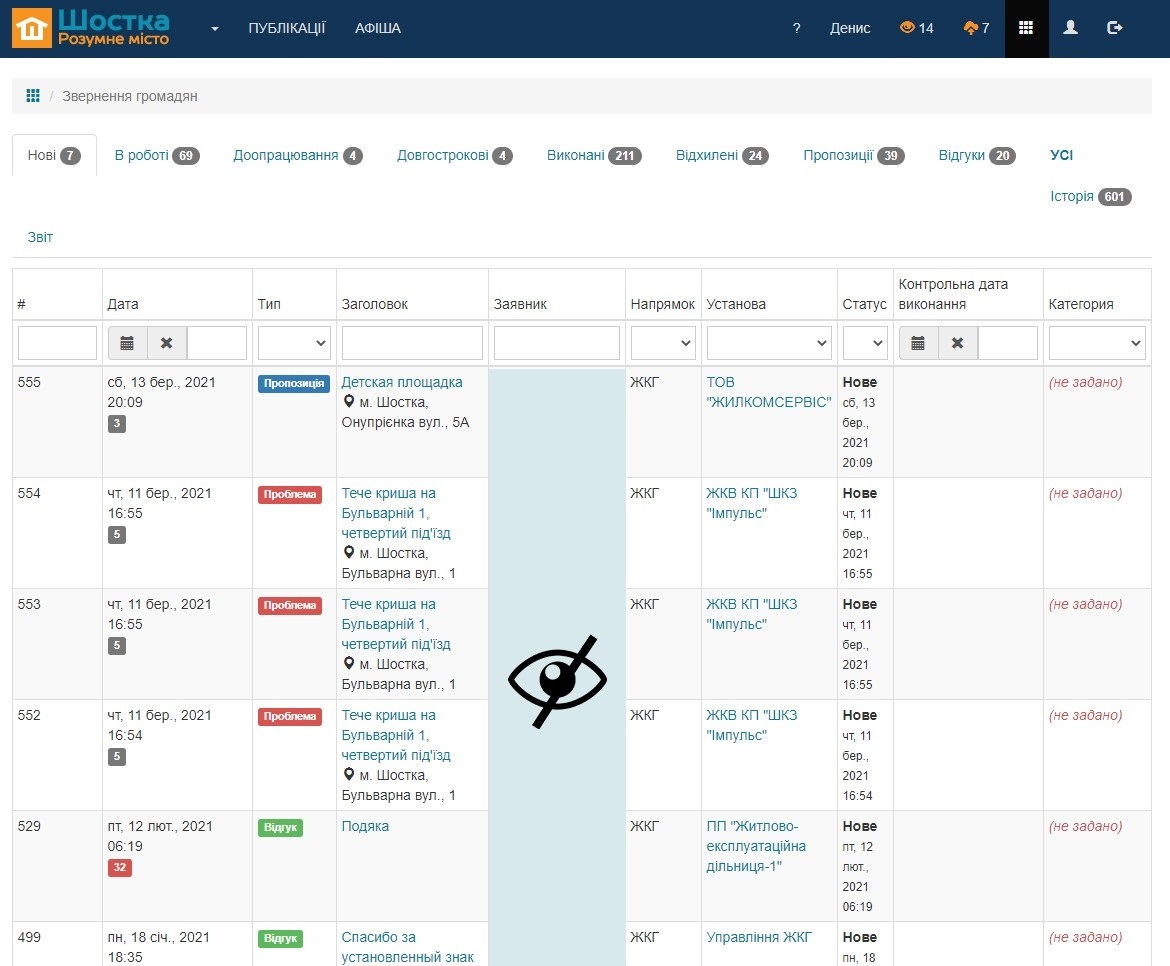1170x966 pixels.
Task: Open calendar picker for Дата filter
Action: [x=128, y=343]
